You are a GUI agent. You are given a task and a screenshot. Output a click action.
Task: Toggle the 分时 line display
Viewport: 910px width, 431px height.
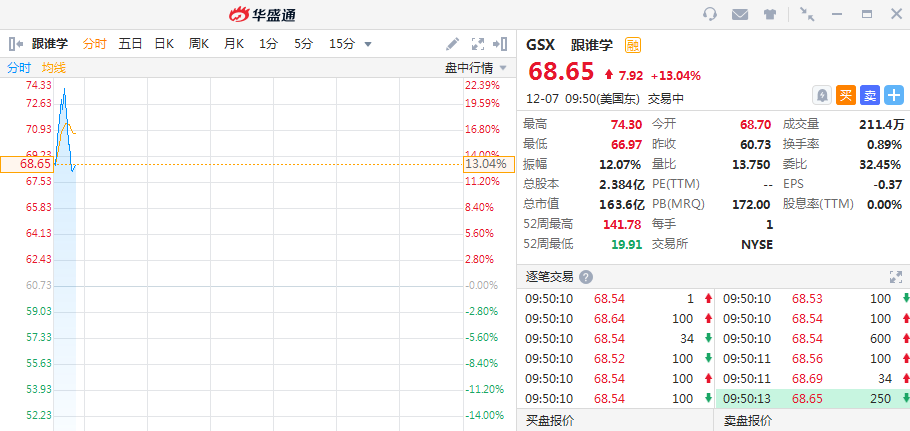[x=19, y=68]
